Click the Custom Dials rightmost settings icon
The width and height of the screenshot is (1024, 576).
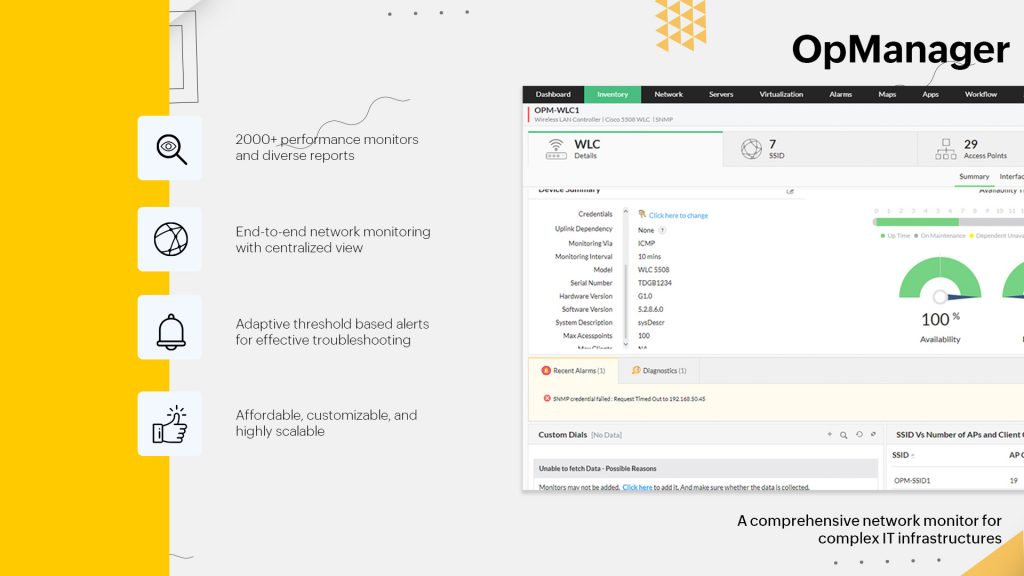(x=873, y=434)
